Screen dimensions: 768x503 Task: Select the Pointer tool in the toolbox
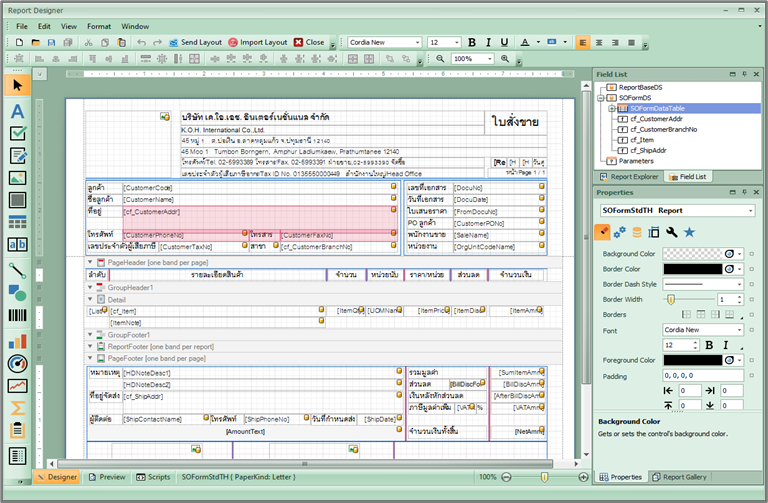coord(17,85)
